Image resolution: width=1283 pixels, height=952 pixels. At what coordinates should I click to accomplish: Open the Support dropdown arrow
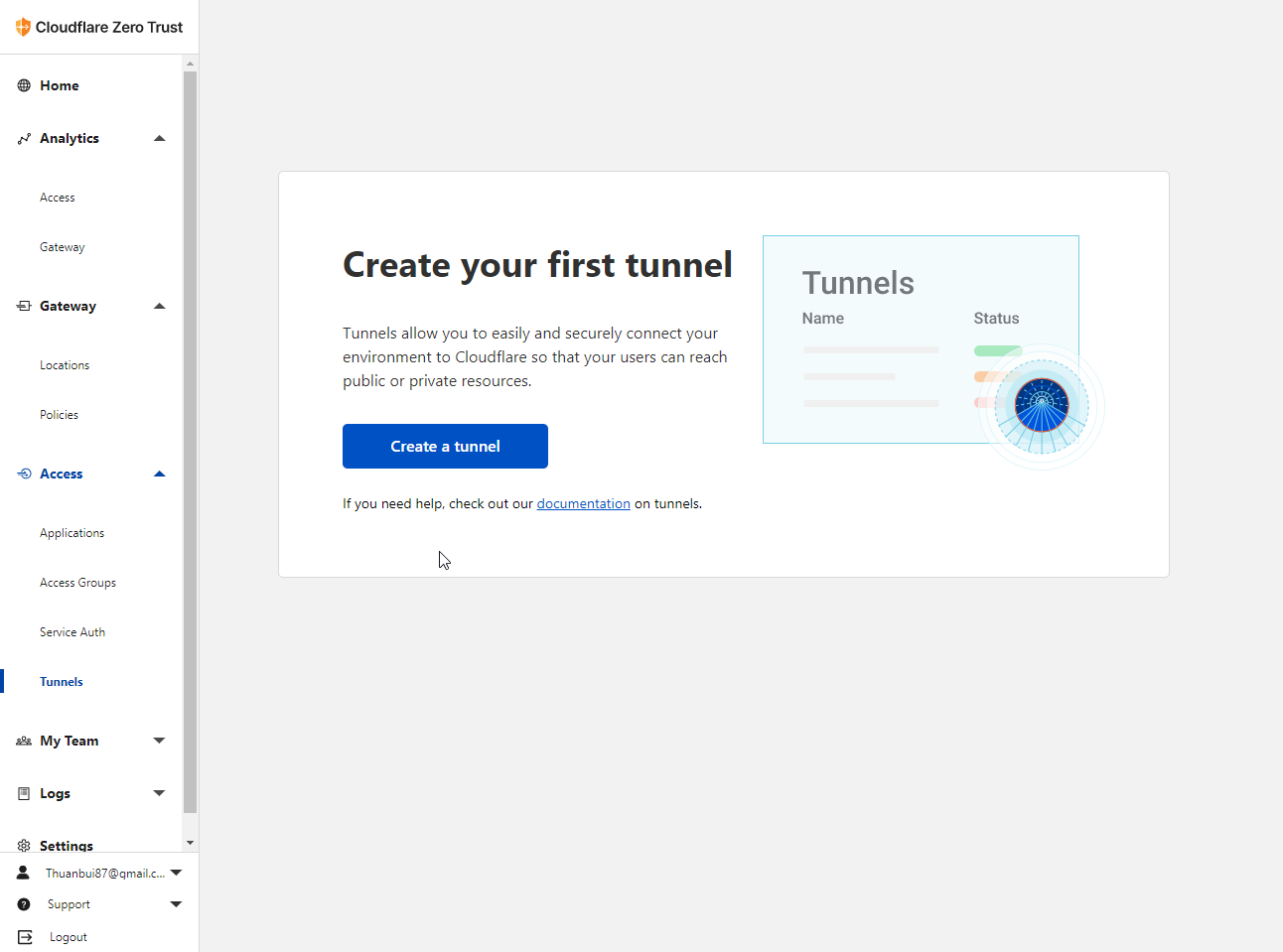click(176, 904)
